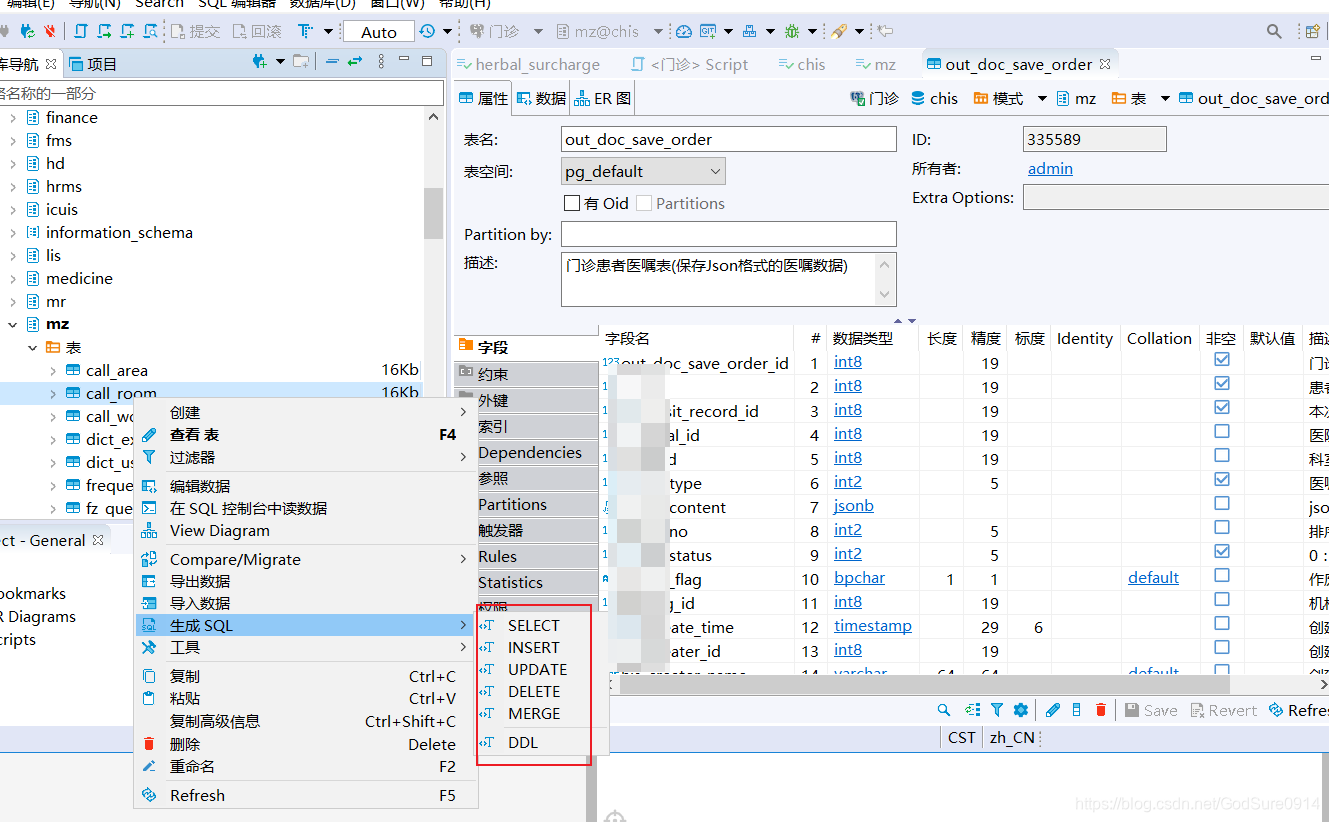Click create new folder icon in navigator
This screenshot has height=822, width=1329.
pos(301,62)
